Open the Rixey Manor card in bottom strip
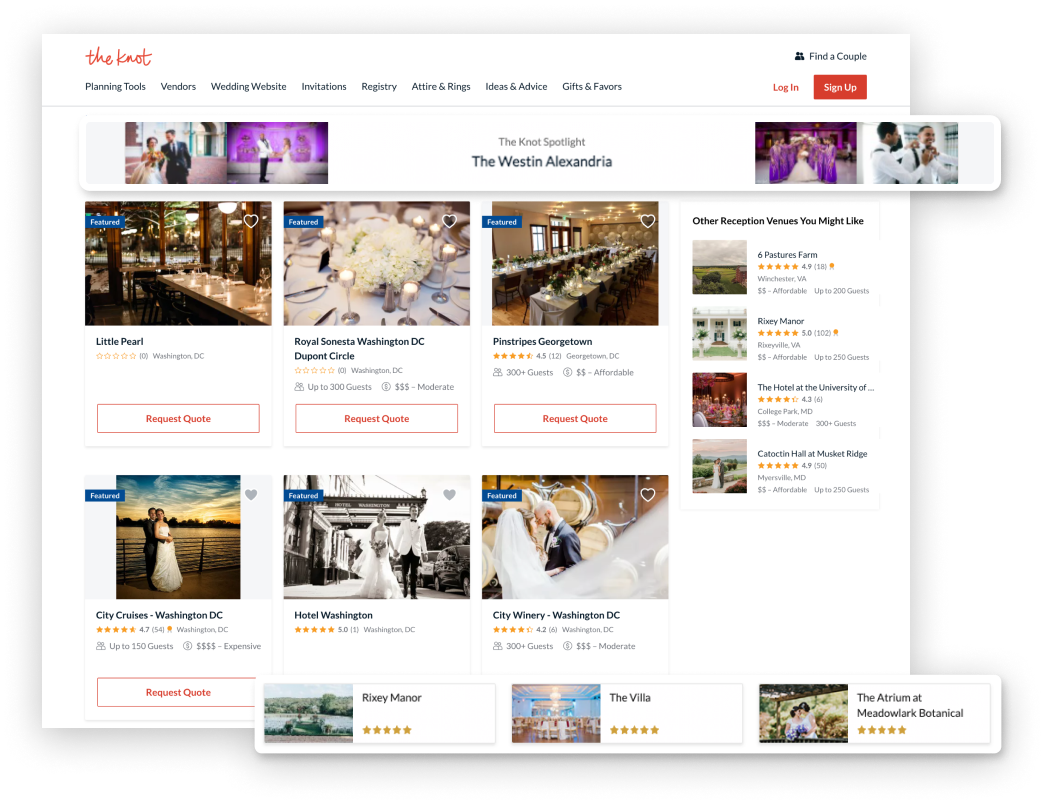 coord(380,713)
